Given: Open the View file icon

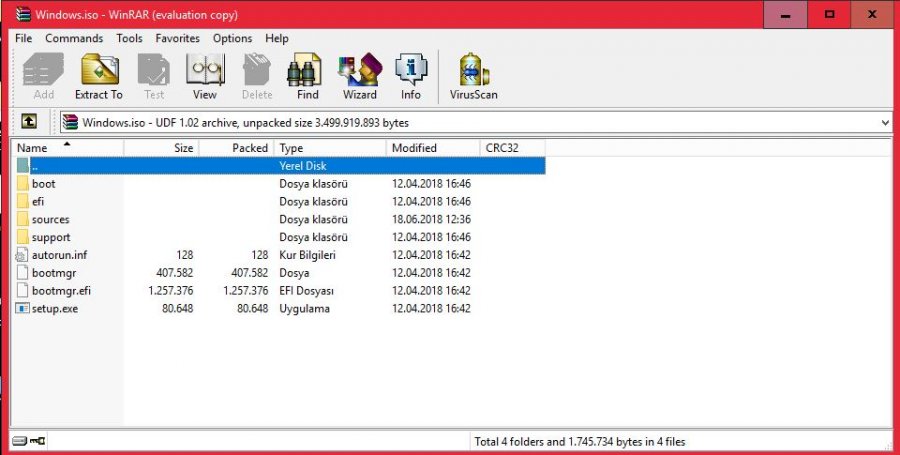Looking at the screenshot, I should tap(205, 69).
